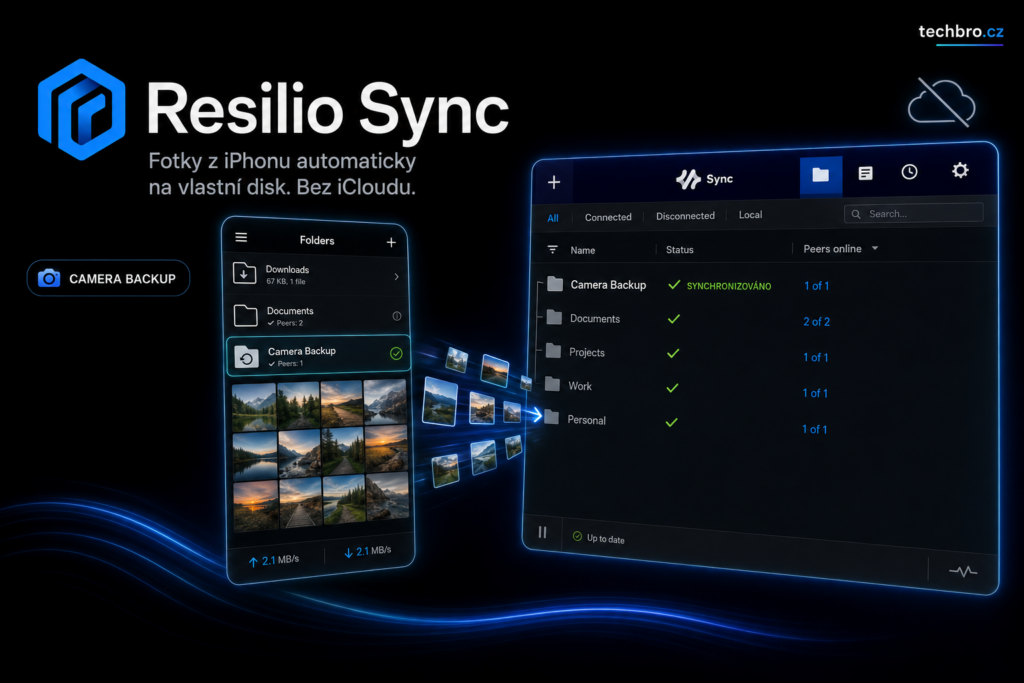This screenshot has height=683, width=1024.
Task: Open Peers online sort dropdown arrow
Action: (x=875, y=248)
